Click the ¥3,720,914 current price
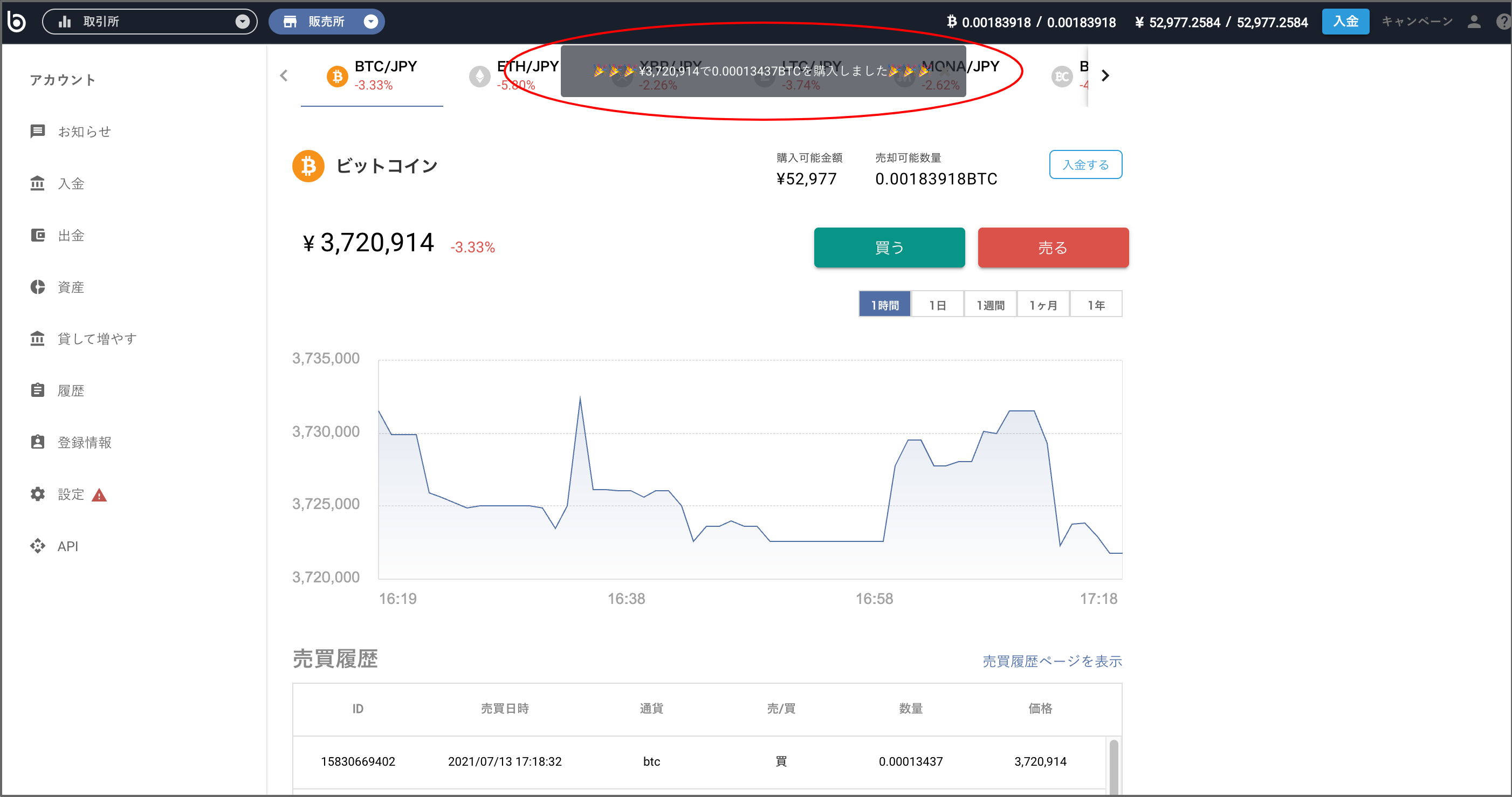The height and width of the screenshot is (797, 1512). pos(368,242)
